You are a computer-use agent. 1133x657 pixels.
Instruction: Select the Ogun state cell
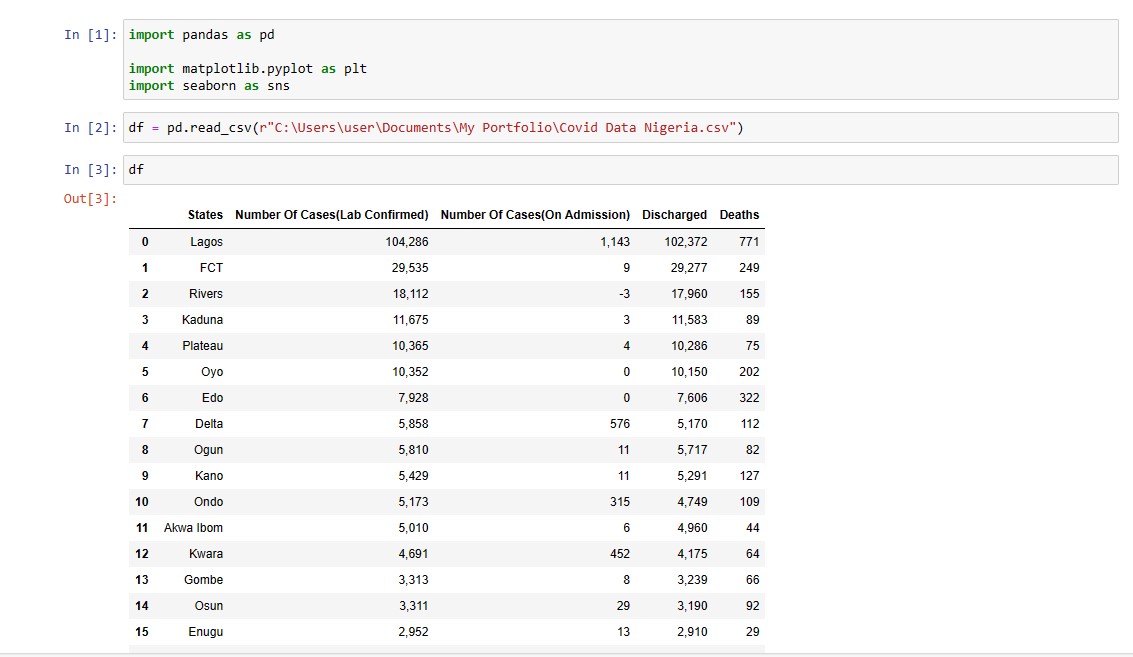(208, 450)
